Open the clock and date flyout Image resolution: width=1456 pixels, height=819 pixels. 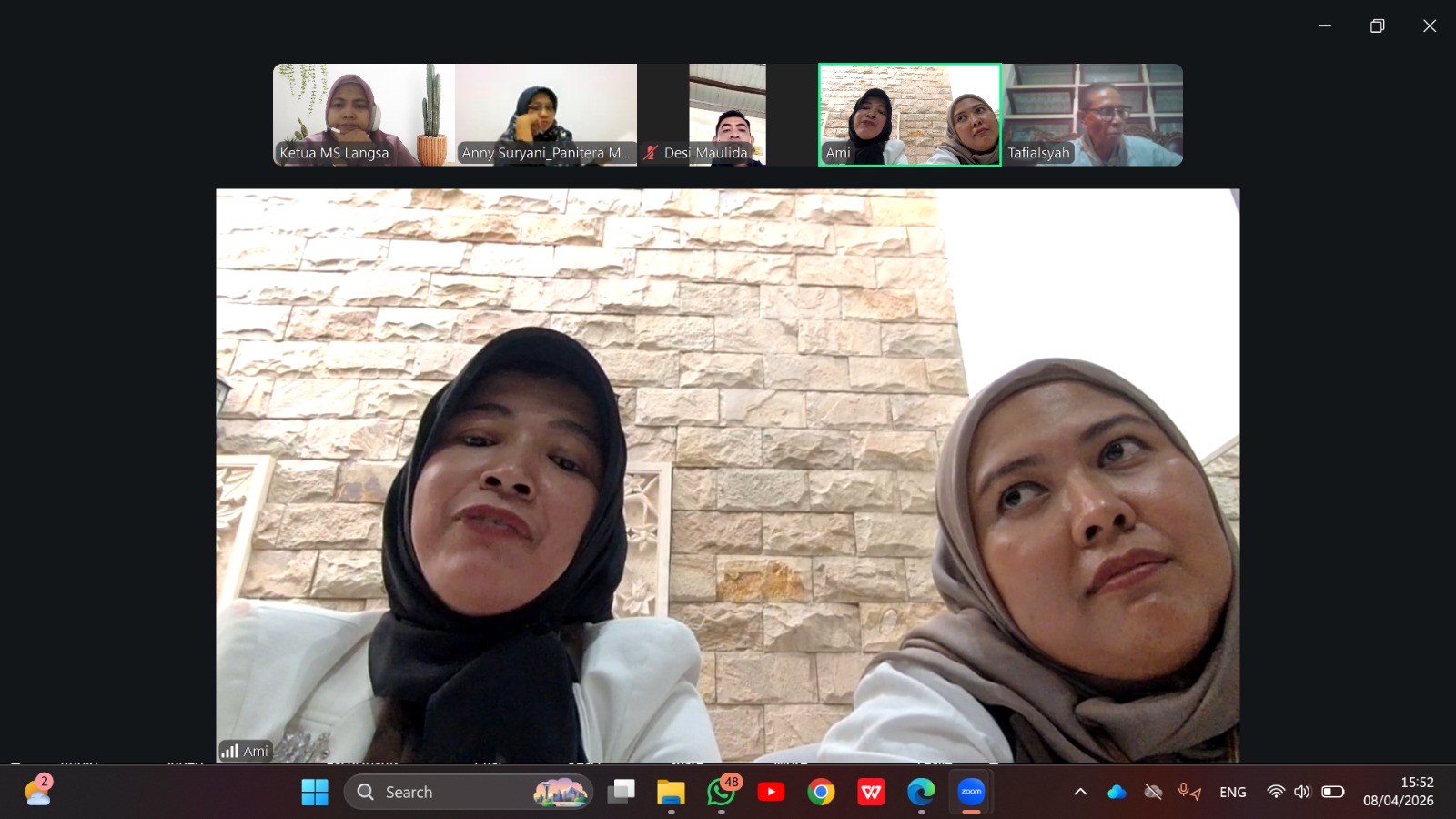1398,792
